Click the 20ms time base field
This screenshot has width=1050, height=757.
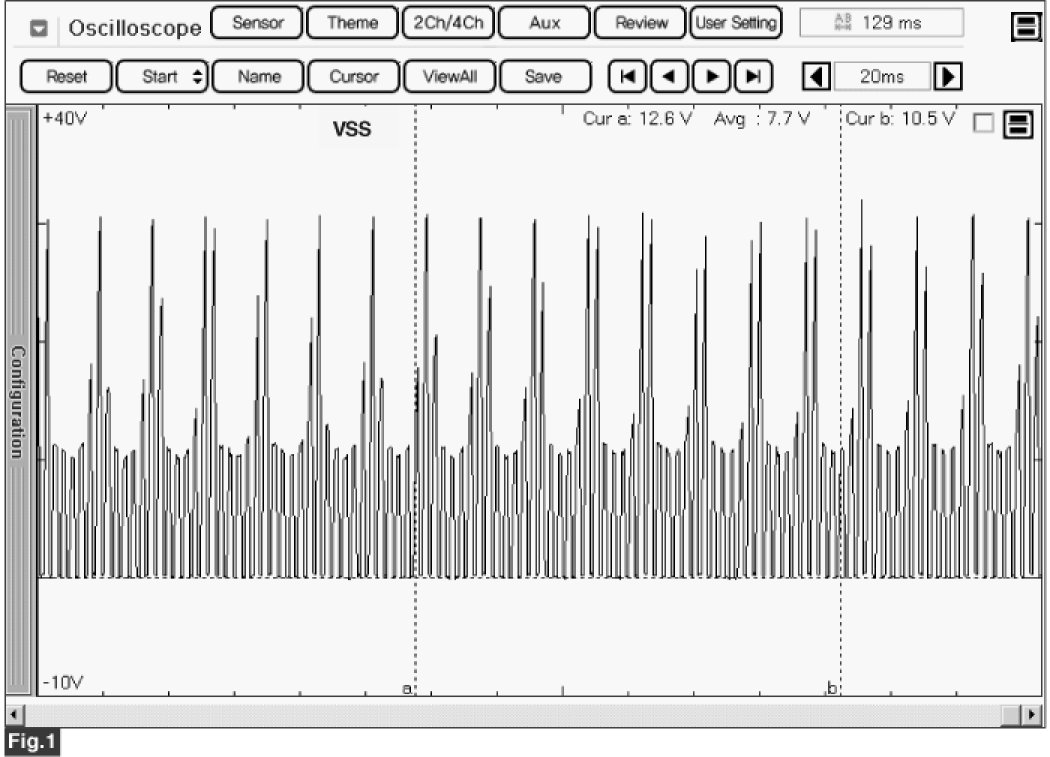tap(881, 76)
